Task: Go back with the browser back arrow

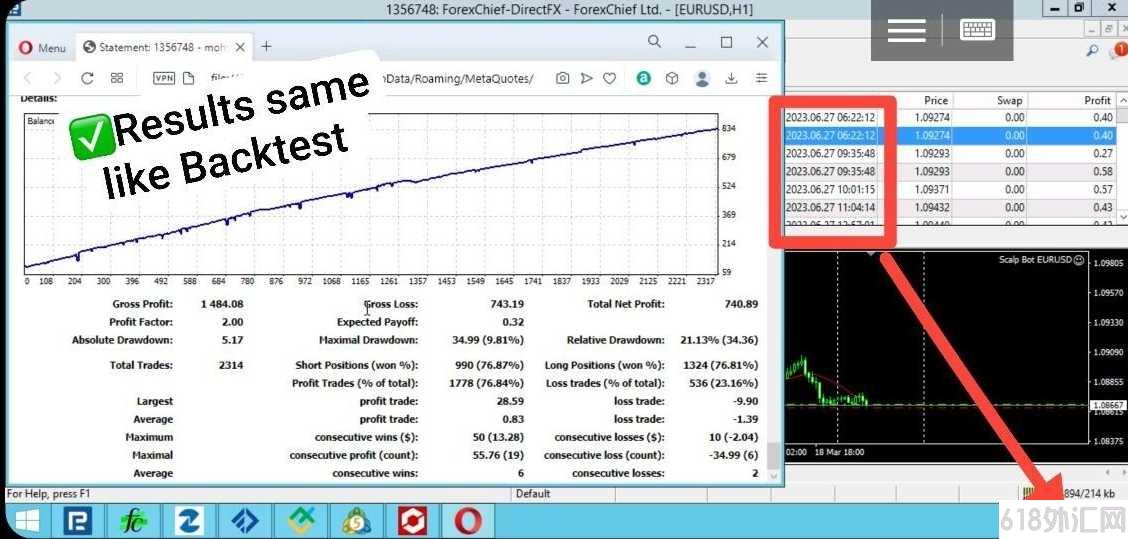Action: point(27,78)
